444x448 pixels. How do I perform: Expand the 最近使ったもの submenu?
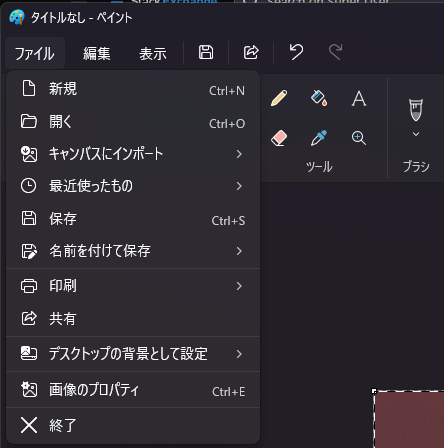pyautogui.click(x=133, y=186)
